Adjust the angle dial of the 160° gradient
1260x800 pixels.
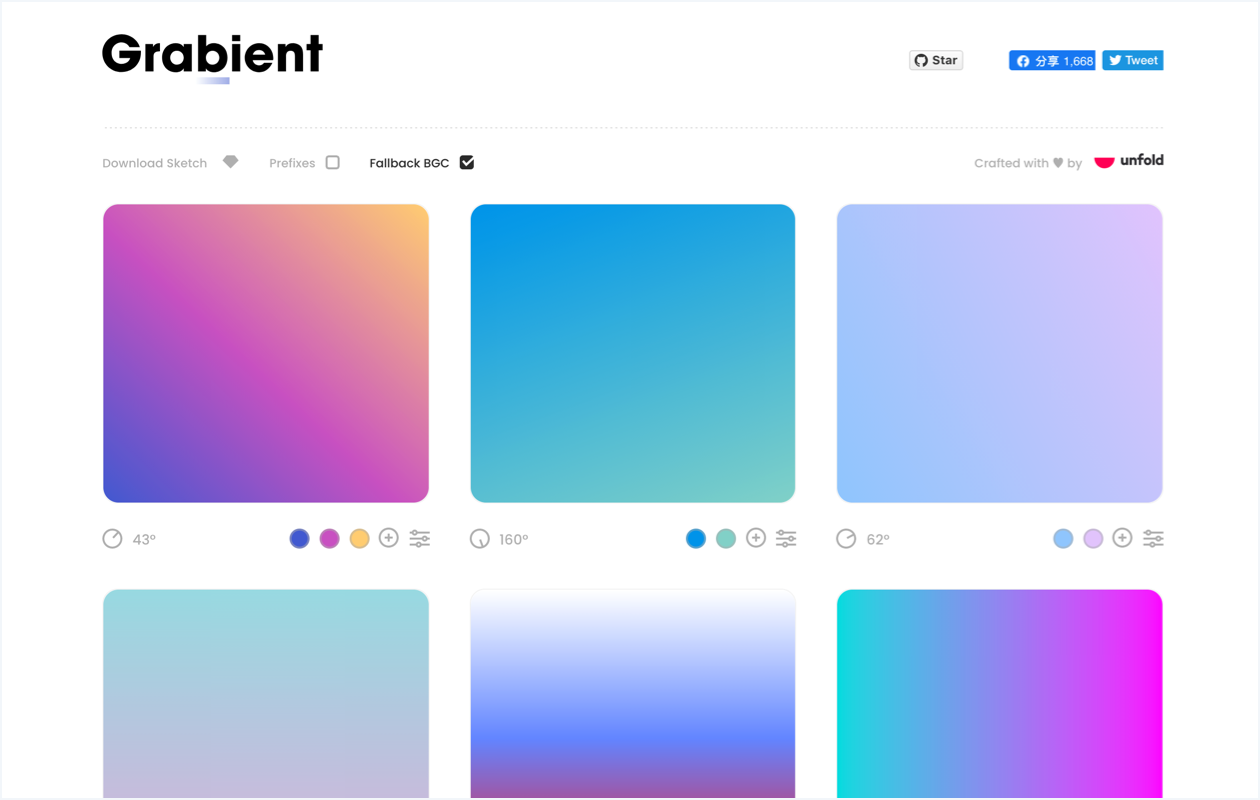click(480, 539)
